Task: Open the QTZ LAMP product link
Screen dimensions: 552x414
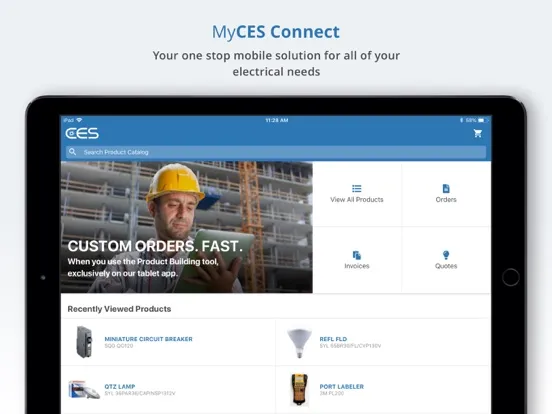Action: click(x=120, y=387)
